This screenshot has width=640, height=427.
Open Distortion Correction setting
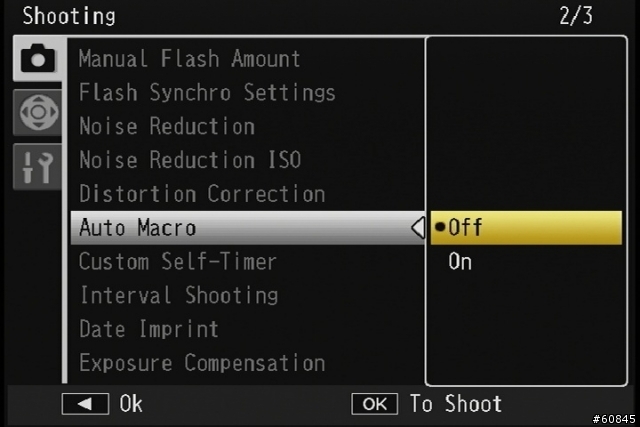(x=202, y=193)
